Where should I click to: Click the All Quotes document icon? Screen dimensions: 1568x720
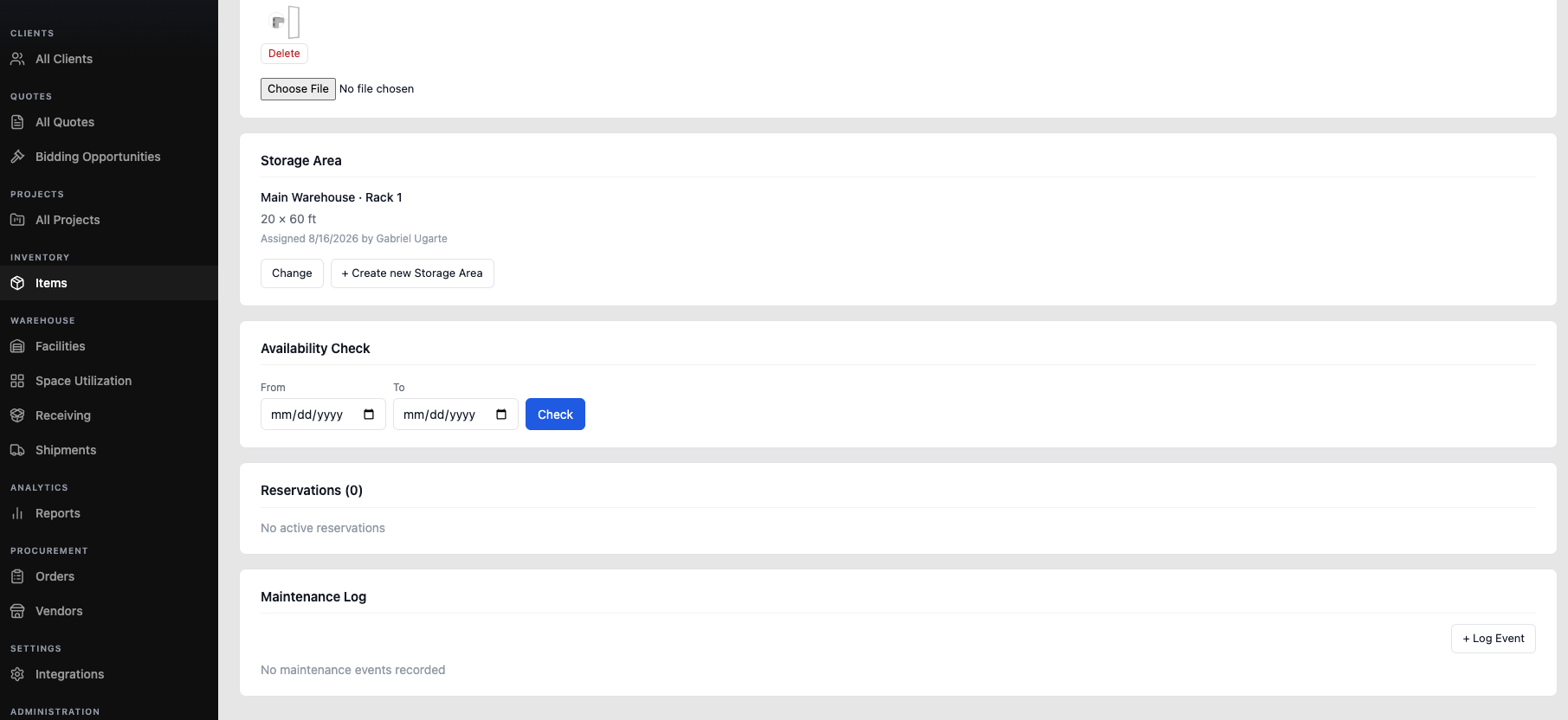point(17,122)
